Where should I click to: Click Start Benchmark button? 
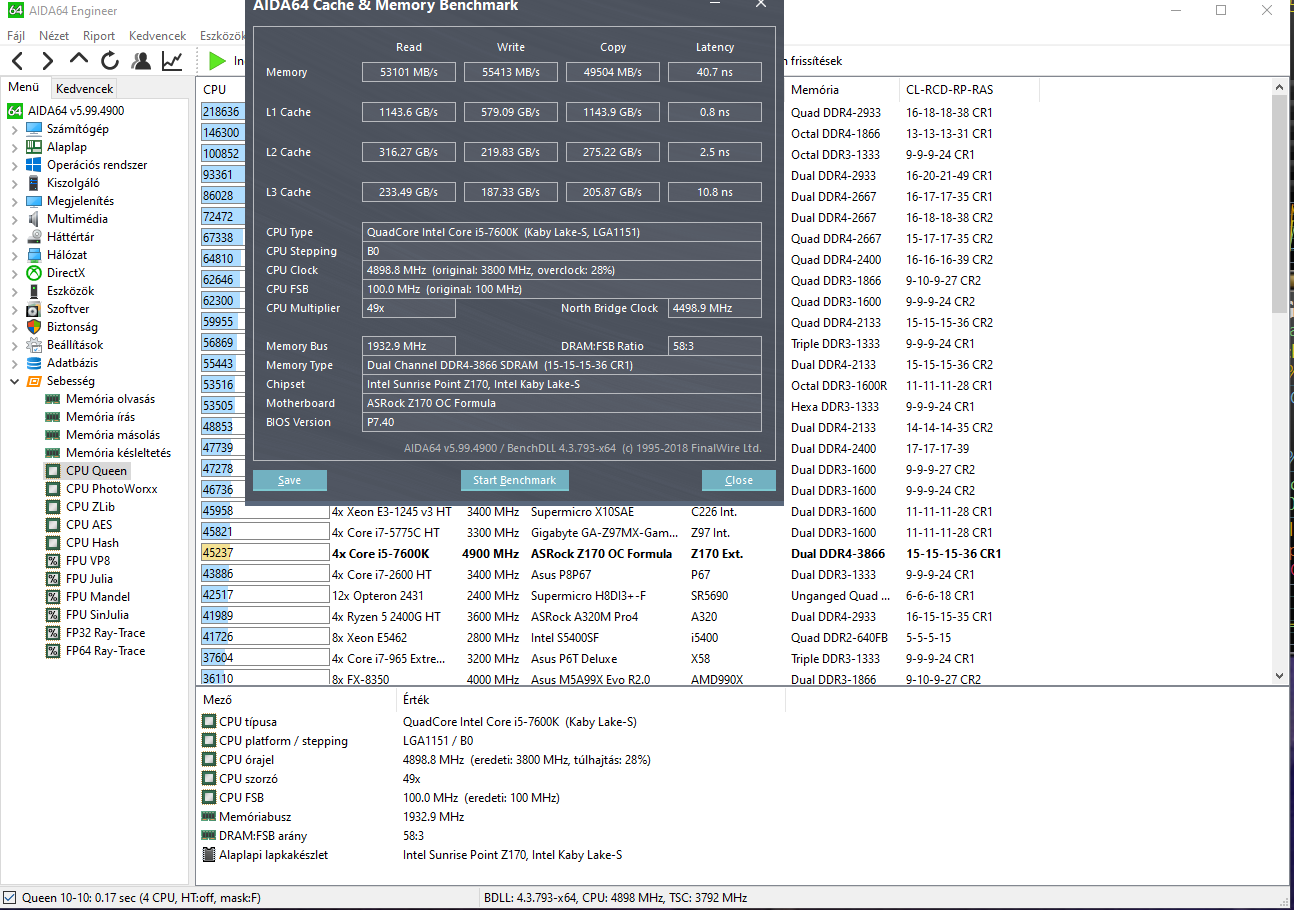pyautogui.click(x=514, y=480)
